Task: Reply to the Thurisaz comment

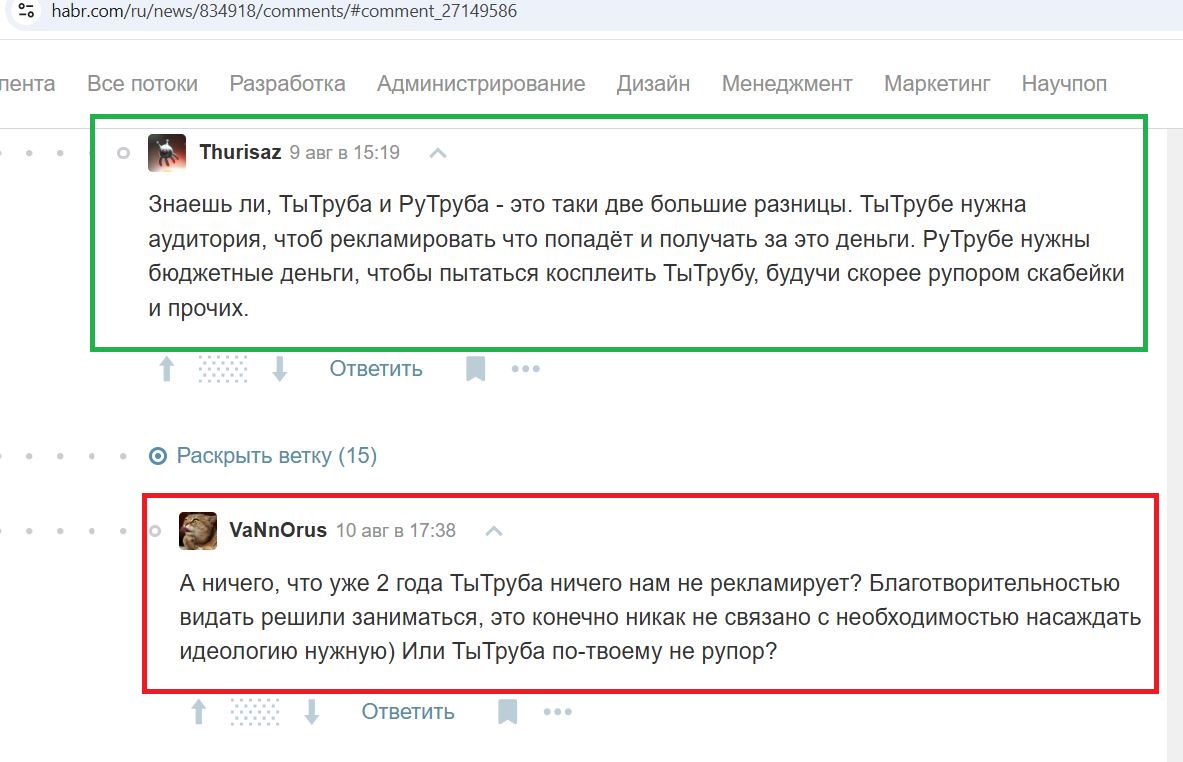Action: click(376, 369)
